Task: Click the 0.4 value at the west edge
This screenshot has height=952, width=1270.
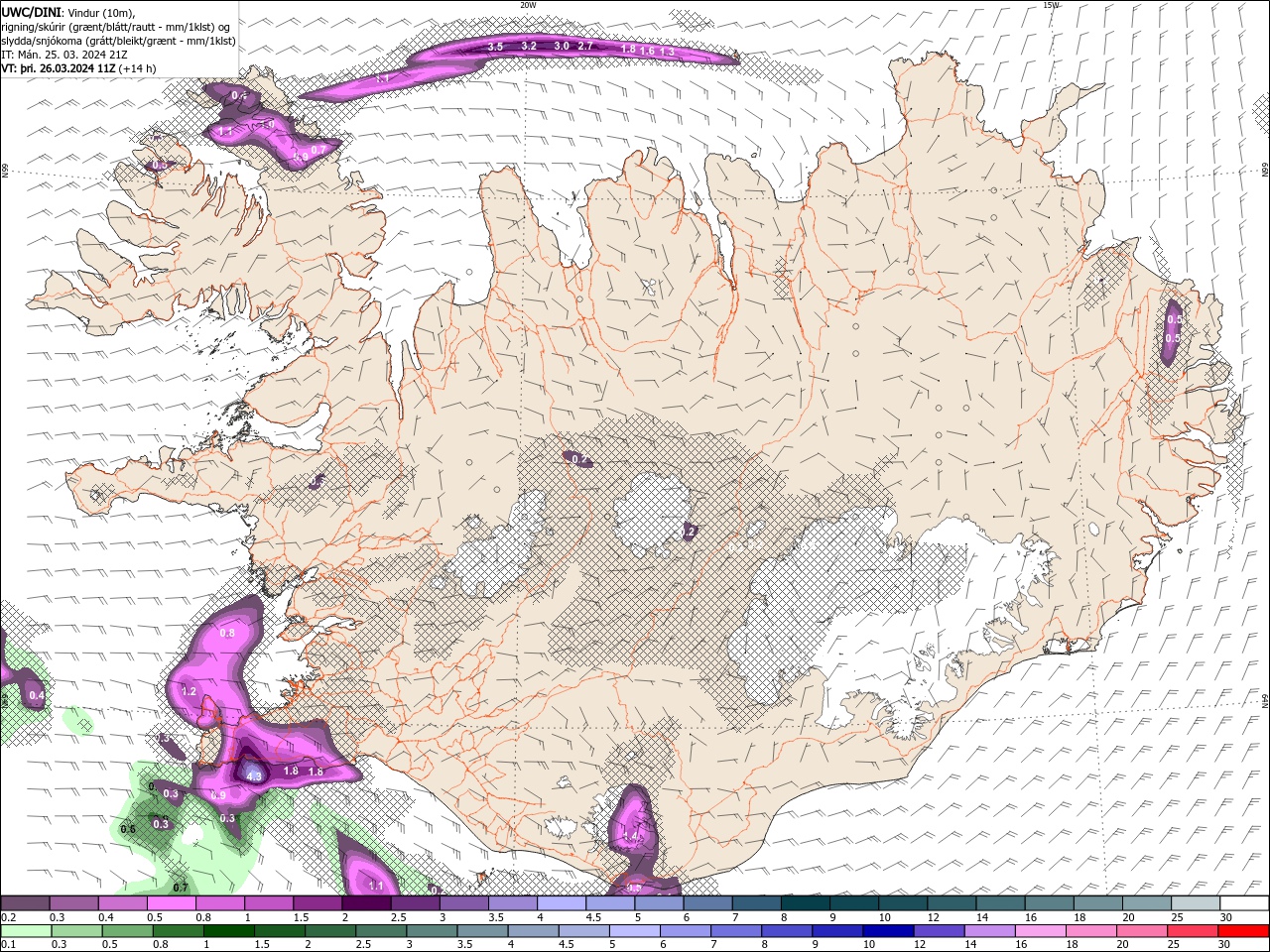Action: click(x=37, y=696)
